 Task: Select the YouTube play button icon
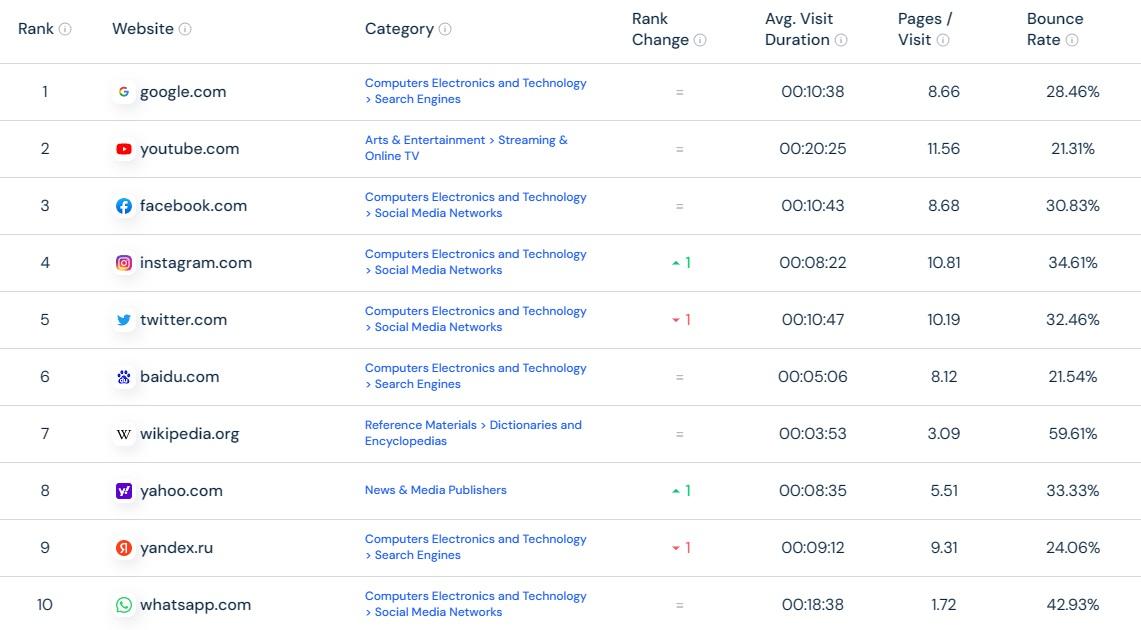tap(123, 148)
